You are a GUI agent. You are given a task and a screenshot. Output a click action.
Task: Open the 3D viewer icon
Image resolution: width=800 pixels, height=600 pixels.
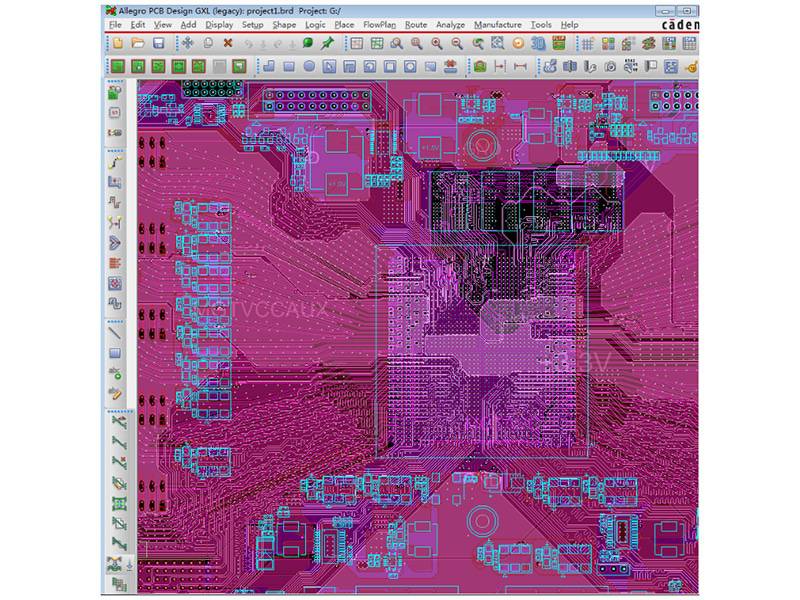pyautogui.click(x=538, y=43)
